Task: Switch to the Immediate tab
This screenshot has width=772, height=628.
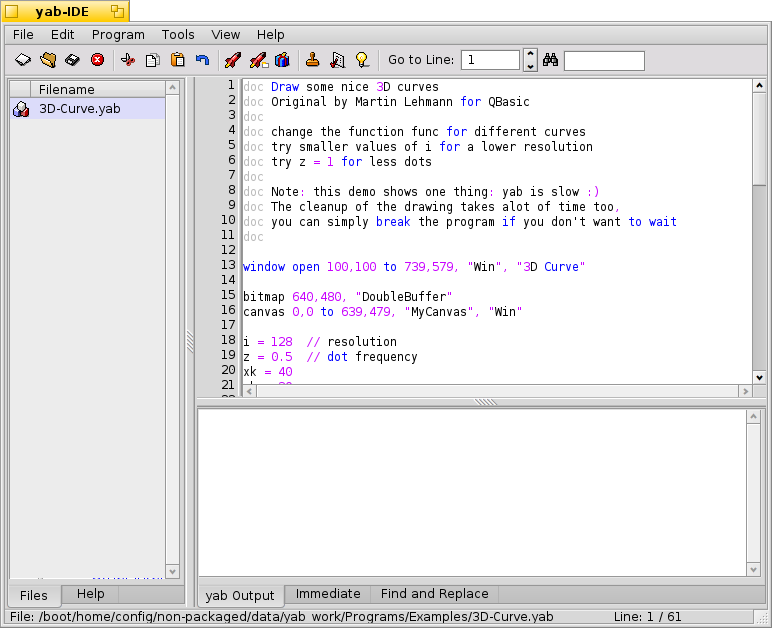Action: 328,594
